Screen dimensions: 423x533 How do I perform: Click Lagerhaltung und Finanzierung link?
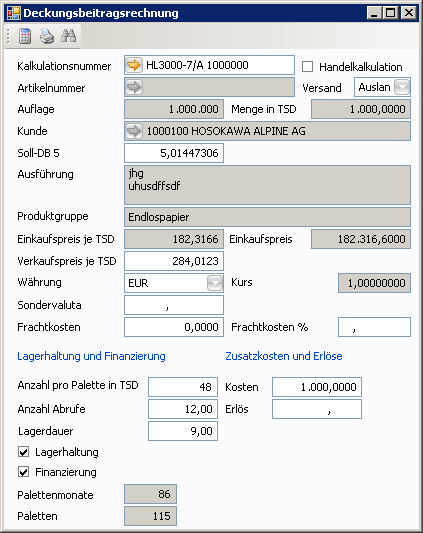coord(91,356)
